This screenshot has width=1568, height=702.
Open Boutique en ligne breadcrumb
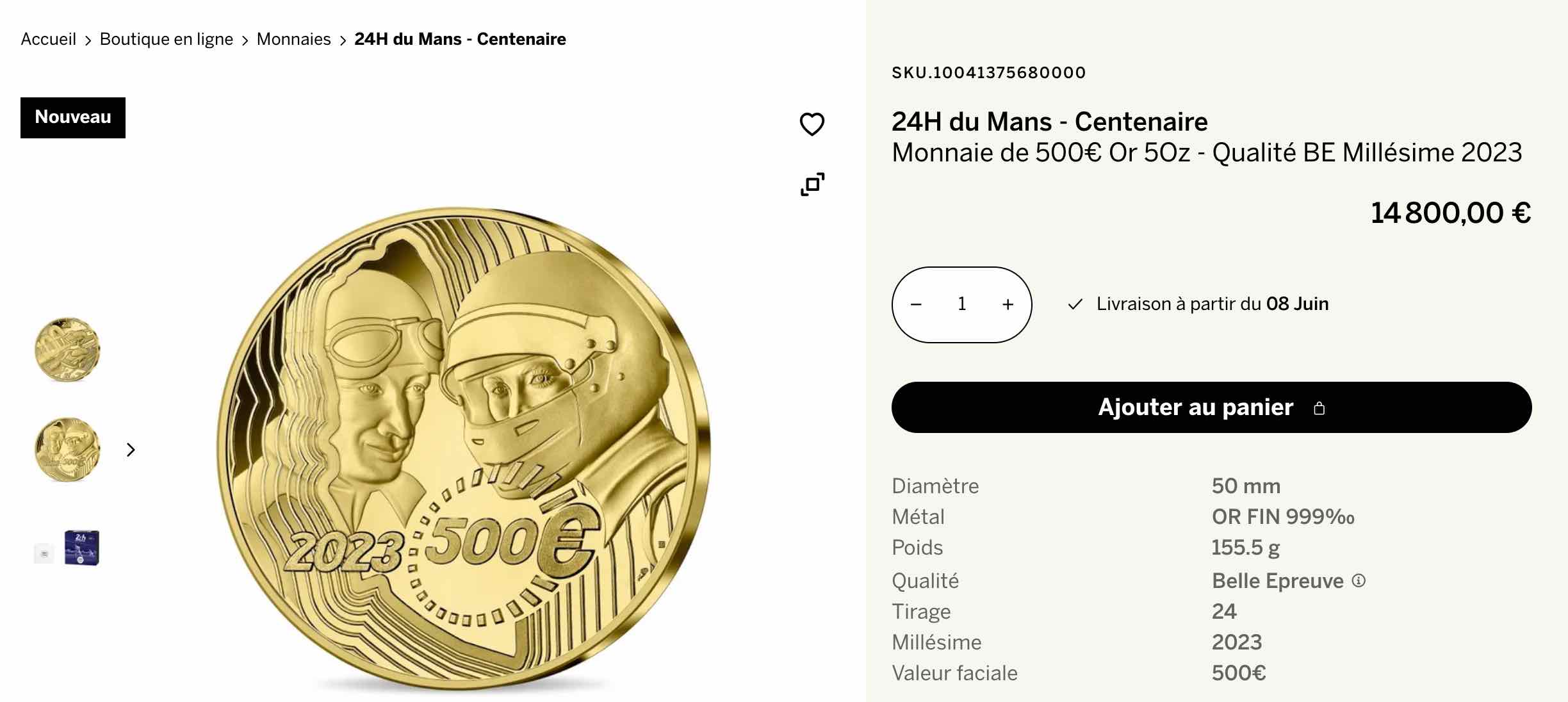pyautogui.click(x=167, y=39)
